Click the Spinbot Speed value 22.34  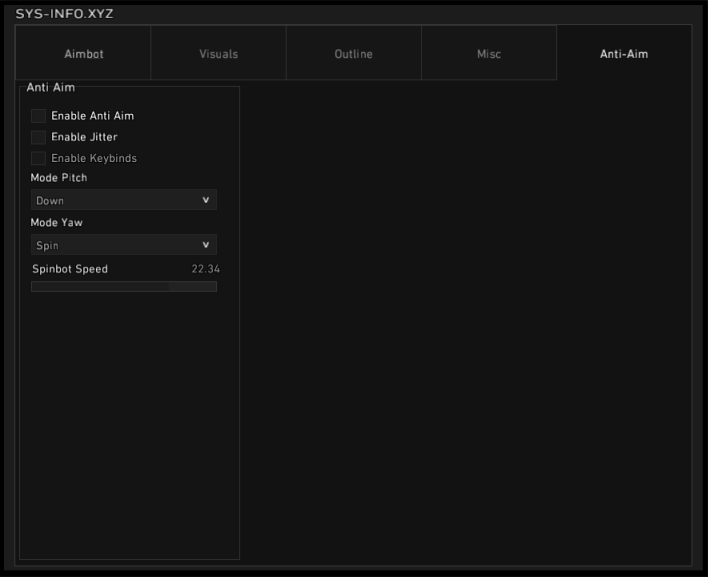(206, 269)
